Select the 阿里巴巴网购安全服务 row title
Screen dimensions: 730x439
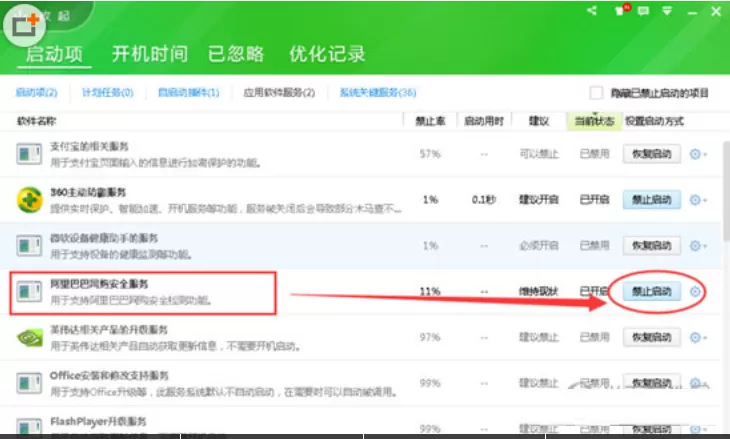pyautogui.click(x=99, y=284)
